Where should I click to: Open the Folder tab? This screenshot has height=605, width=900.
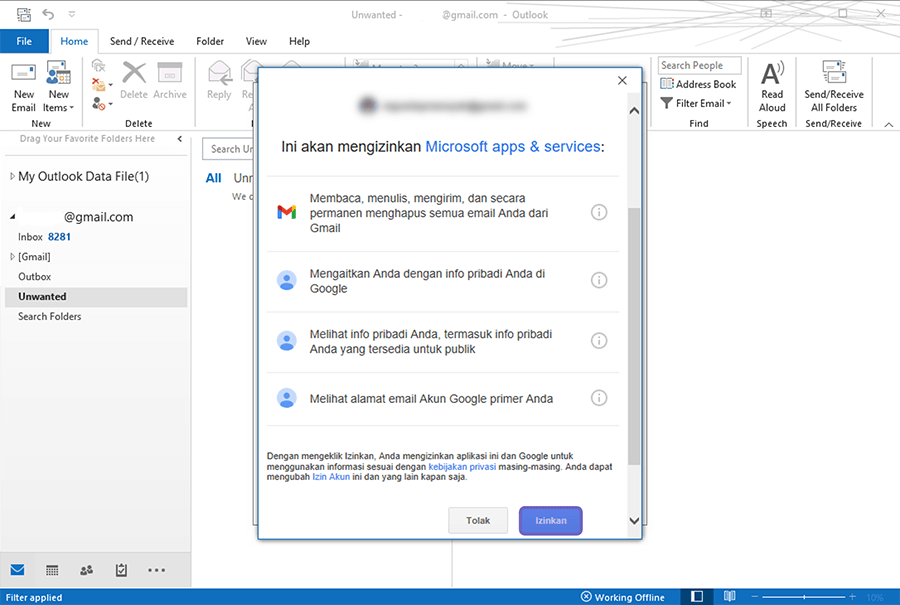point(210,41)
